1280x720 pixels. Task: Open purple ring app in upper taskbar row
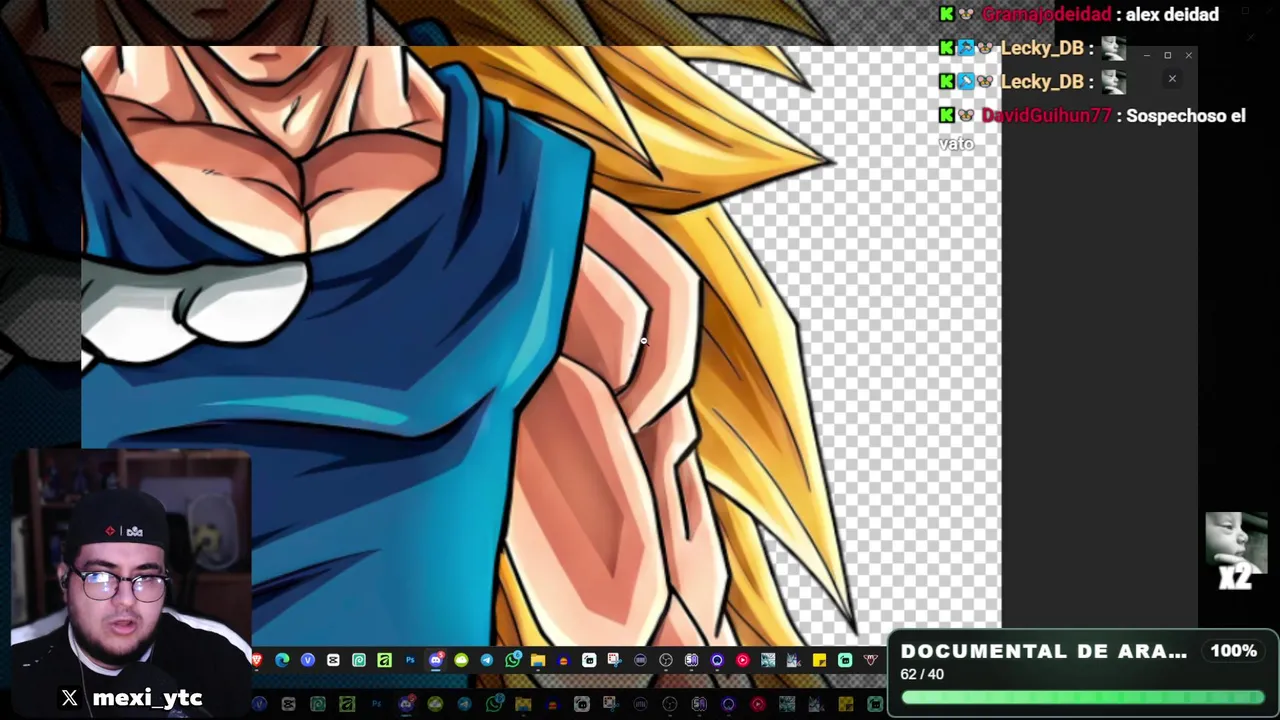tap(717, 660)
